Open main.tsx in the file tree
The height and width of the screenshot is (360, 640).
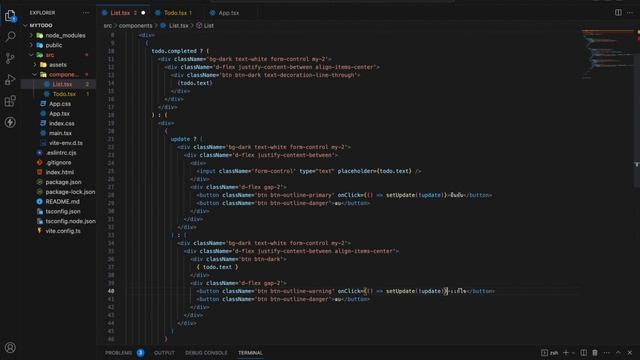coord(58,133)
